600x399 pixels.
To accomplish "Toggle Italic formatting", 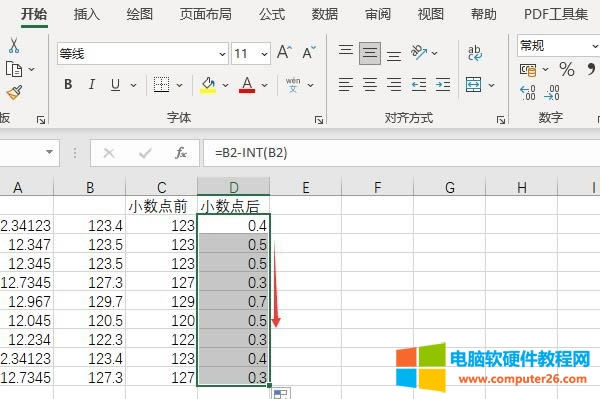I will pos(91,84).
